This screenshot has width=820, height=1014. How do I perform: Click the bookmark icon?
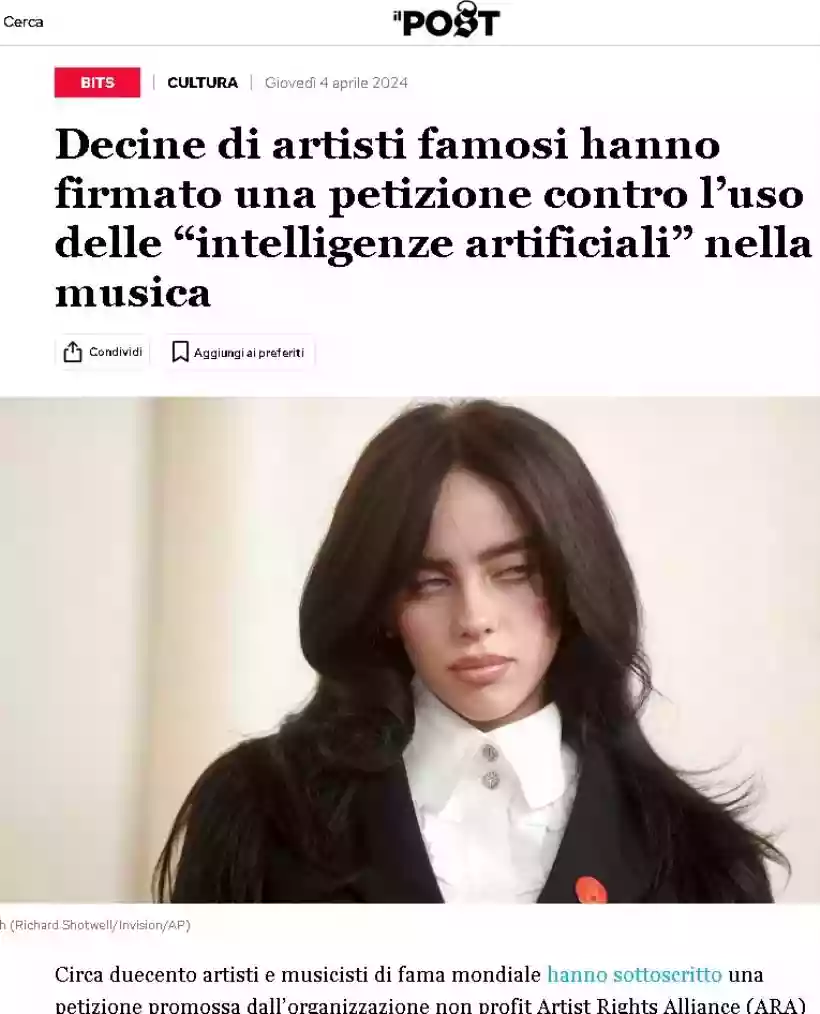(180, 352)
